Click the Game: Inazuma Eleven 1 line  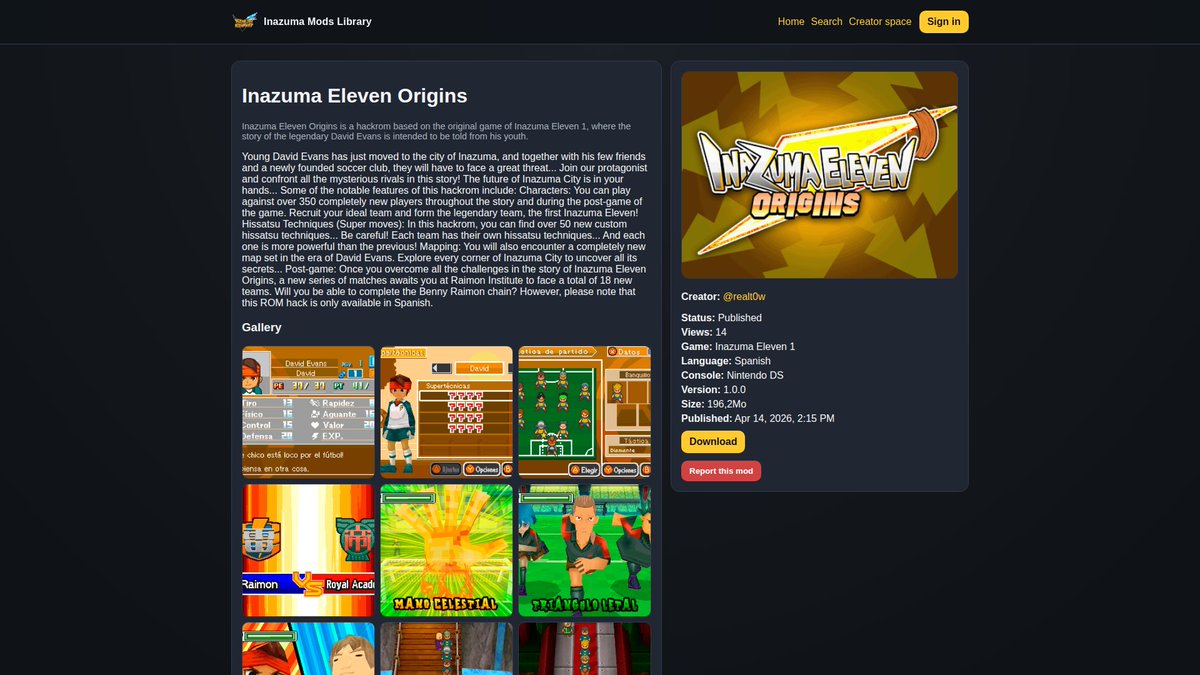coord(738,346)
